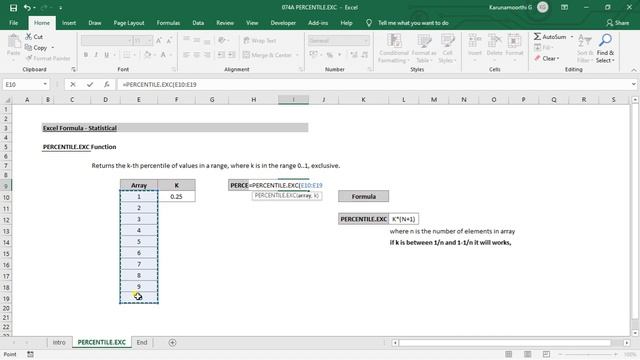Click the Tell me lightbulb icon
The height and width of the screenshot is (360, 640).
coord(369,23)
